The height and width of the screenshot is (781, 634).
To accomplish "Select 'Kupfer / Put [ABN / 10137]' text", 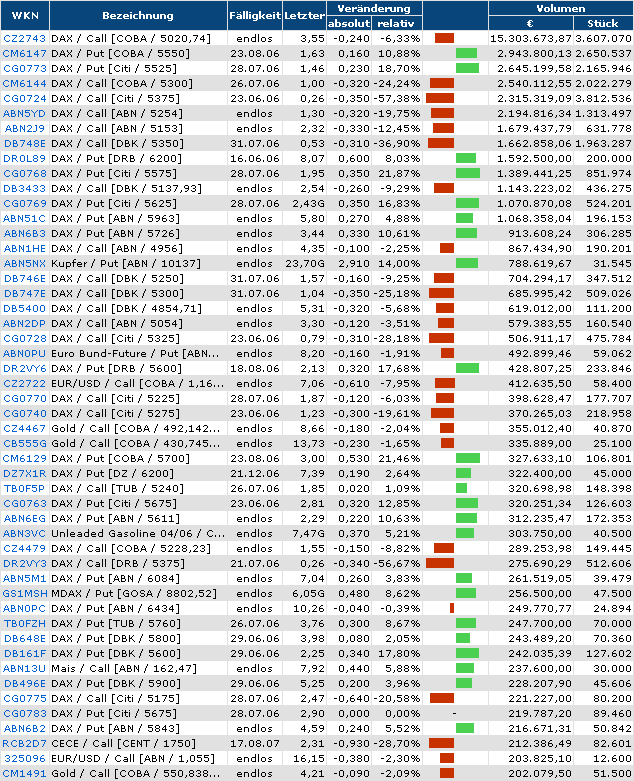I will [126, 263].
